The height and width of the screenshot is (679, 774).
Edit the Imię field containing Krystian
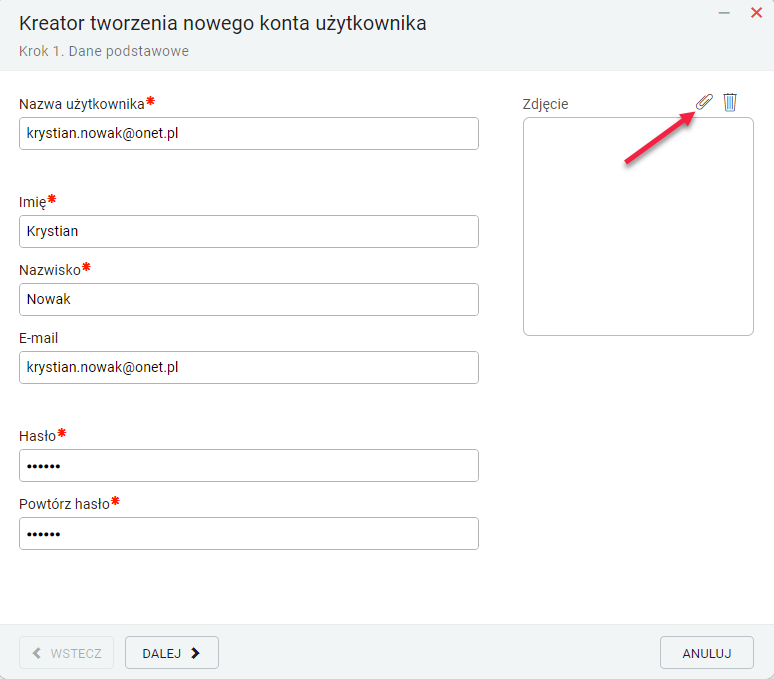(249, 231)
